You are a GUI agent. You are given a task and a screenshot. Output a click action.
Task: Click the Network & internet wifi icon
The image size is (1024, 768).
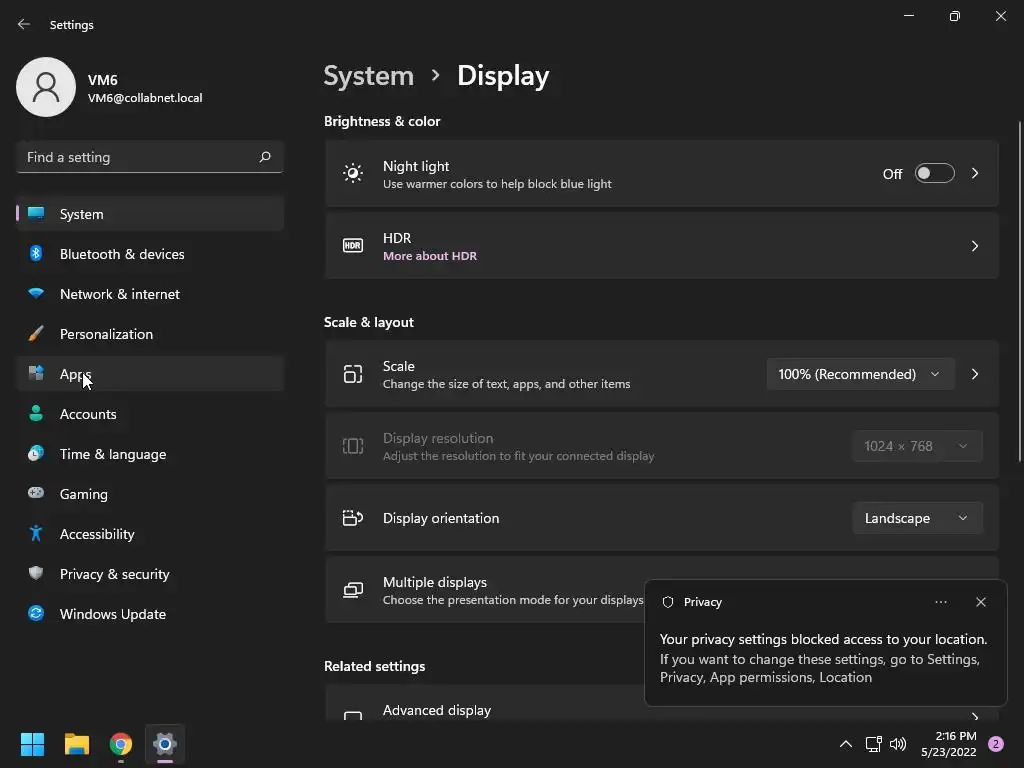point(36,294)
